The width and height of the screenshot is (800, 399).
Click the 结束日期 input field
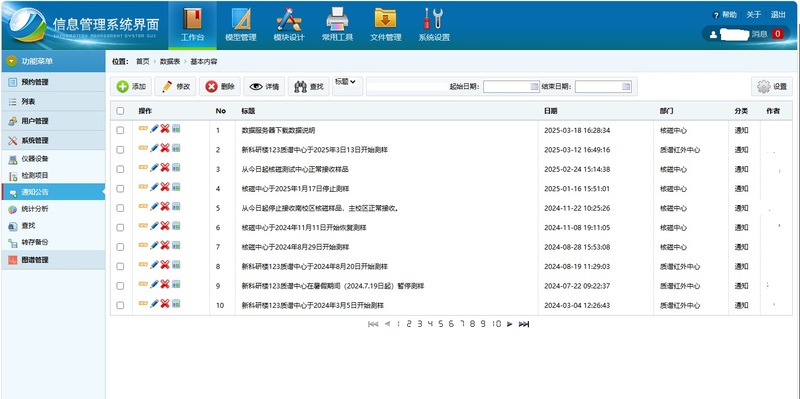[x=603, y=87]
